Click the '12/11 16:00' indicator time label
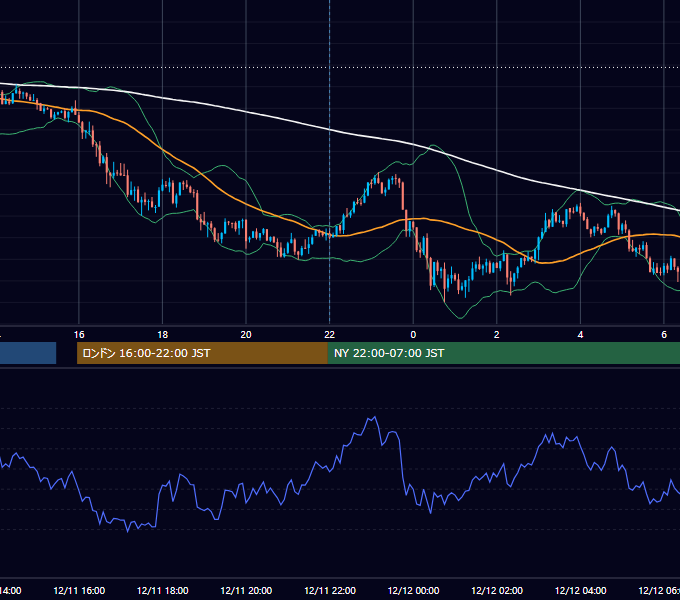Viewport: 680px width, 600px height. click(x=79, y=590)
